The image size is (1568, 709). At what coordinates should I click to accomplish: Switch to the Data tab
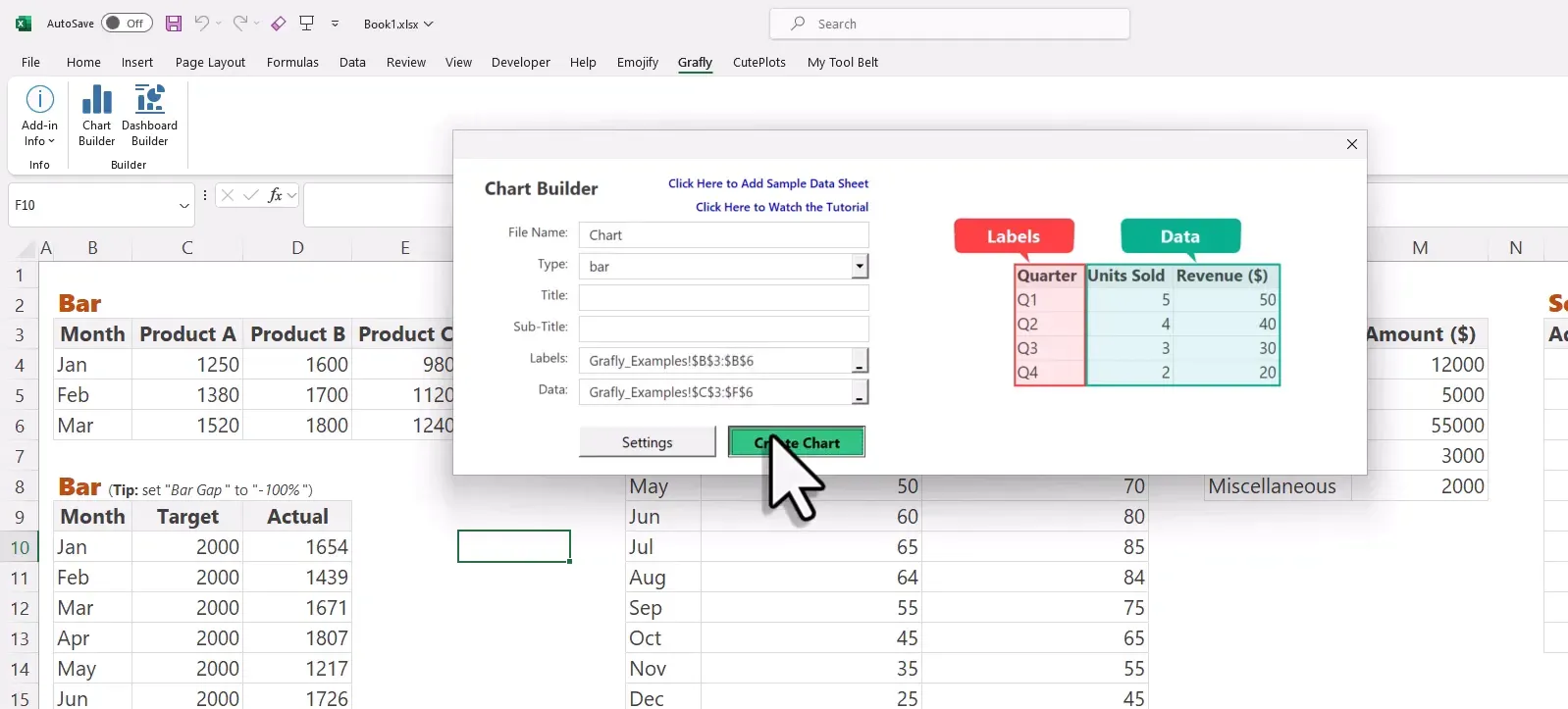(352, 62)
